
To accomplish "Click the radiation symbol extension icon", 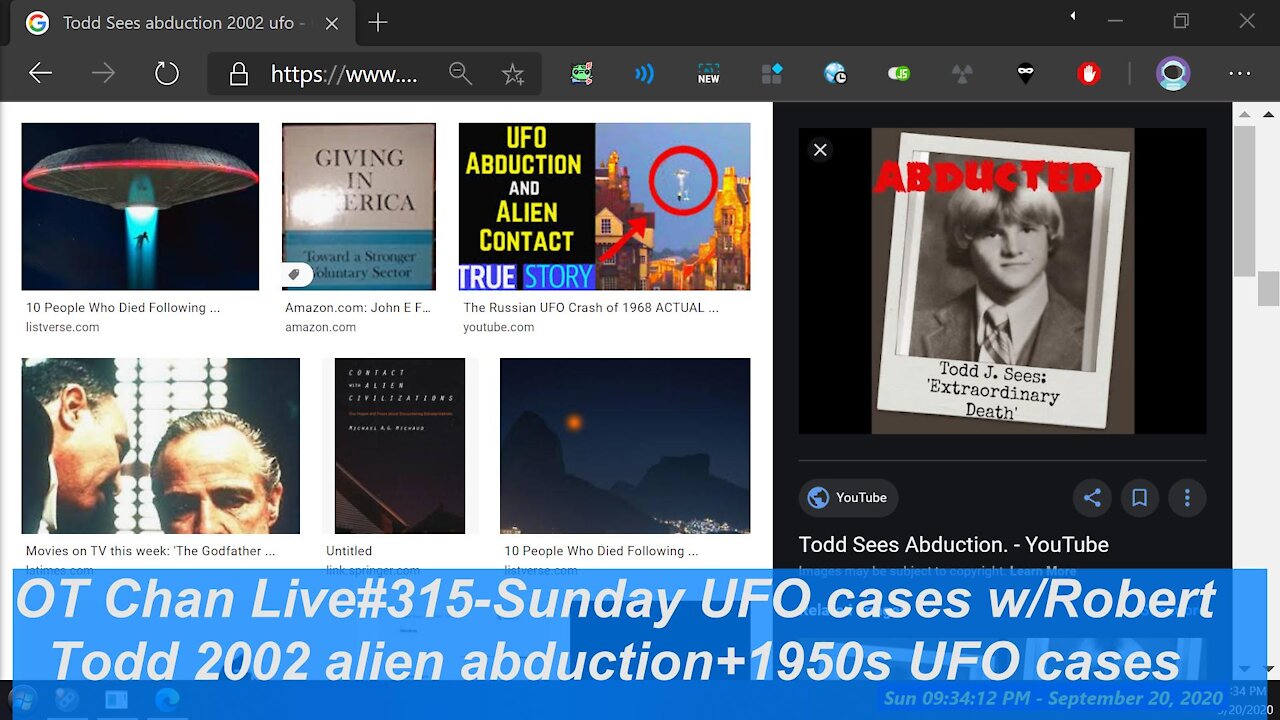I will (962, 73).
